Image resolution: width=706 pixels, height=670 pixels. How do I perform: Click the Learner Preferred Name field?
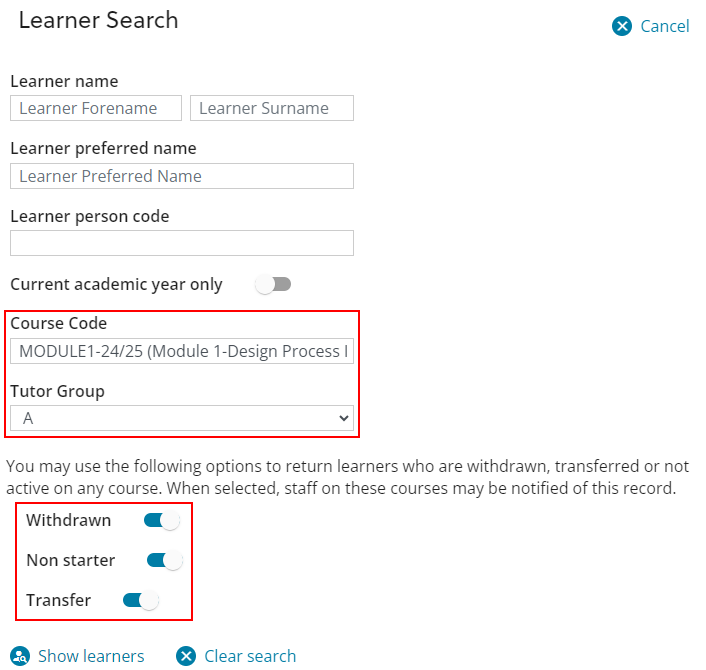182,176
